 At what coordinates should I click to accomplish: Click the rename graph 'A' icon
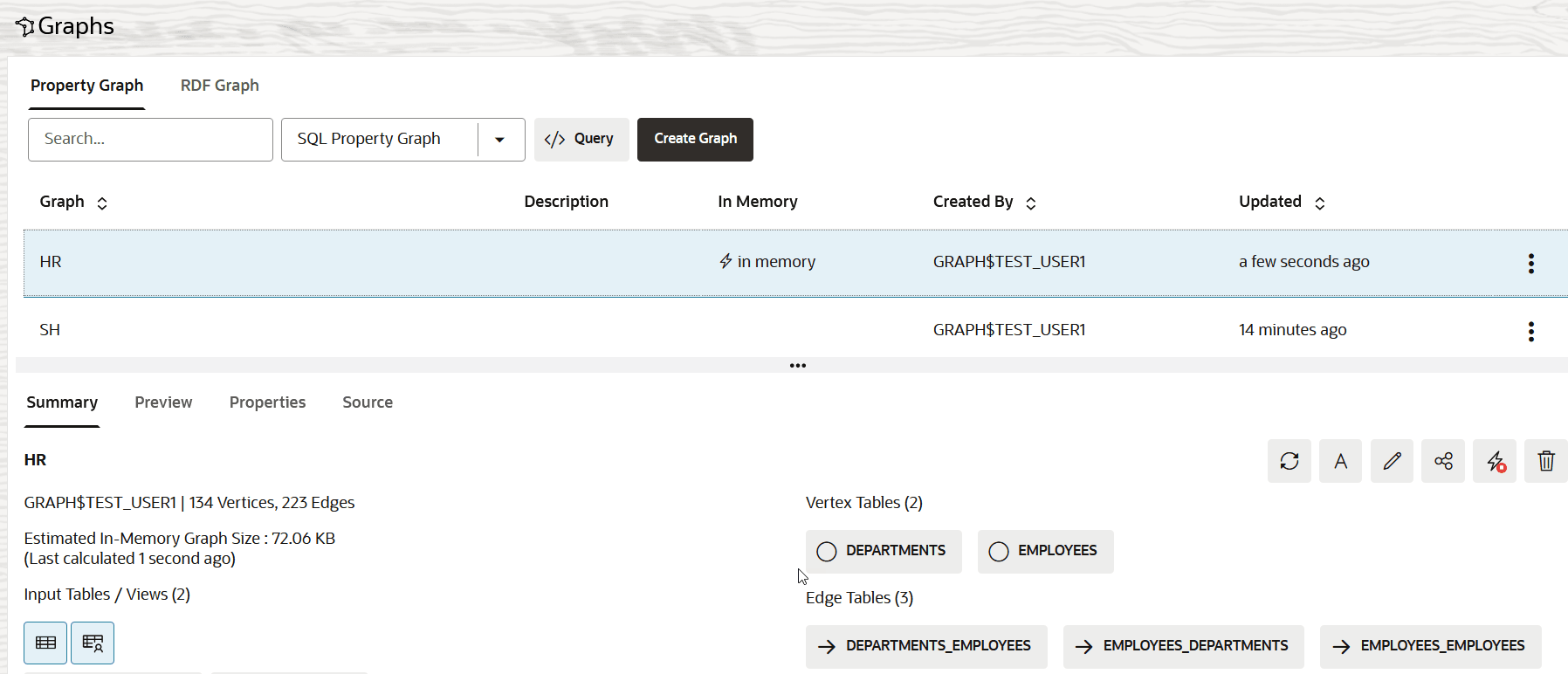coord(1341,461)
